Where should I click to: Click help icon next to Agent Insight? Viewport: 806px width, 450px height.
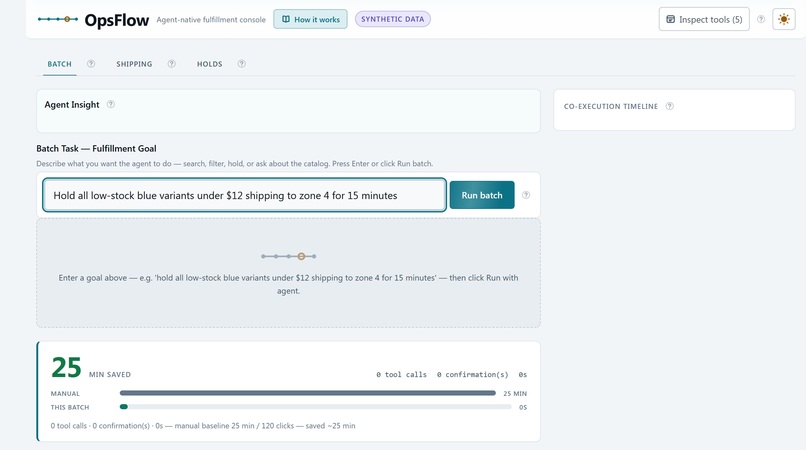coord(111,104)
